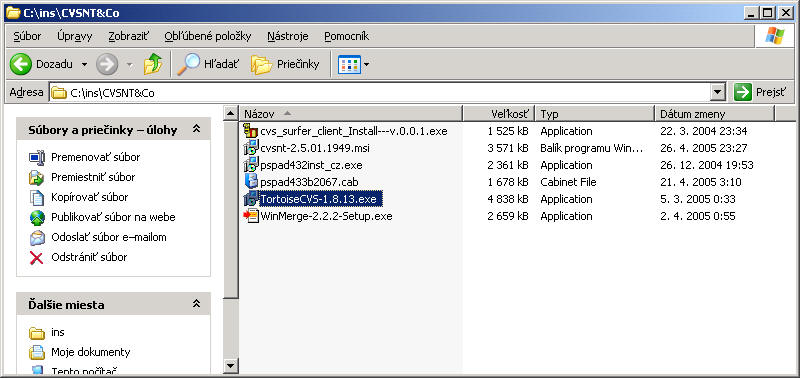Click the views grid icon

[x=349, y=64]
